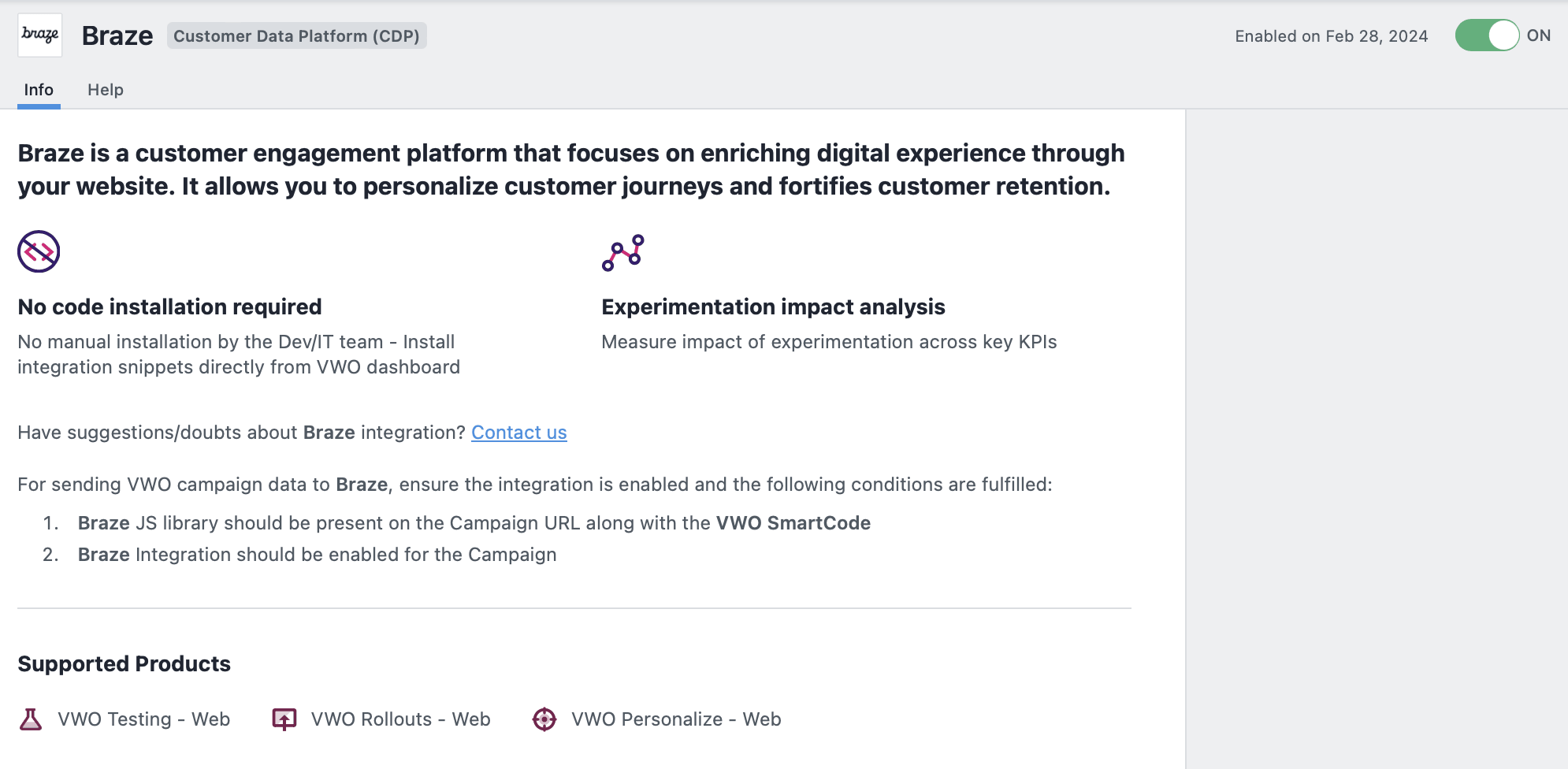
Task: Click the Experimentation impact analysis heading
Action: [x=773, y=306]
